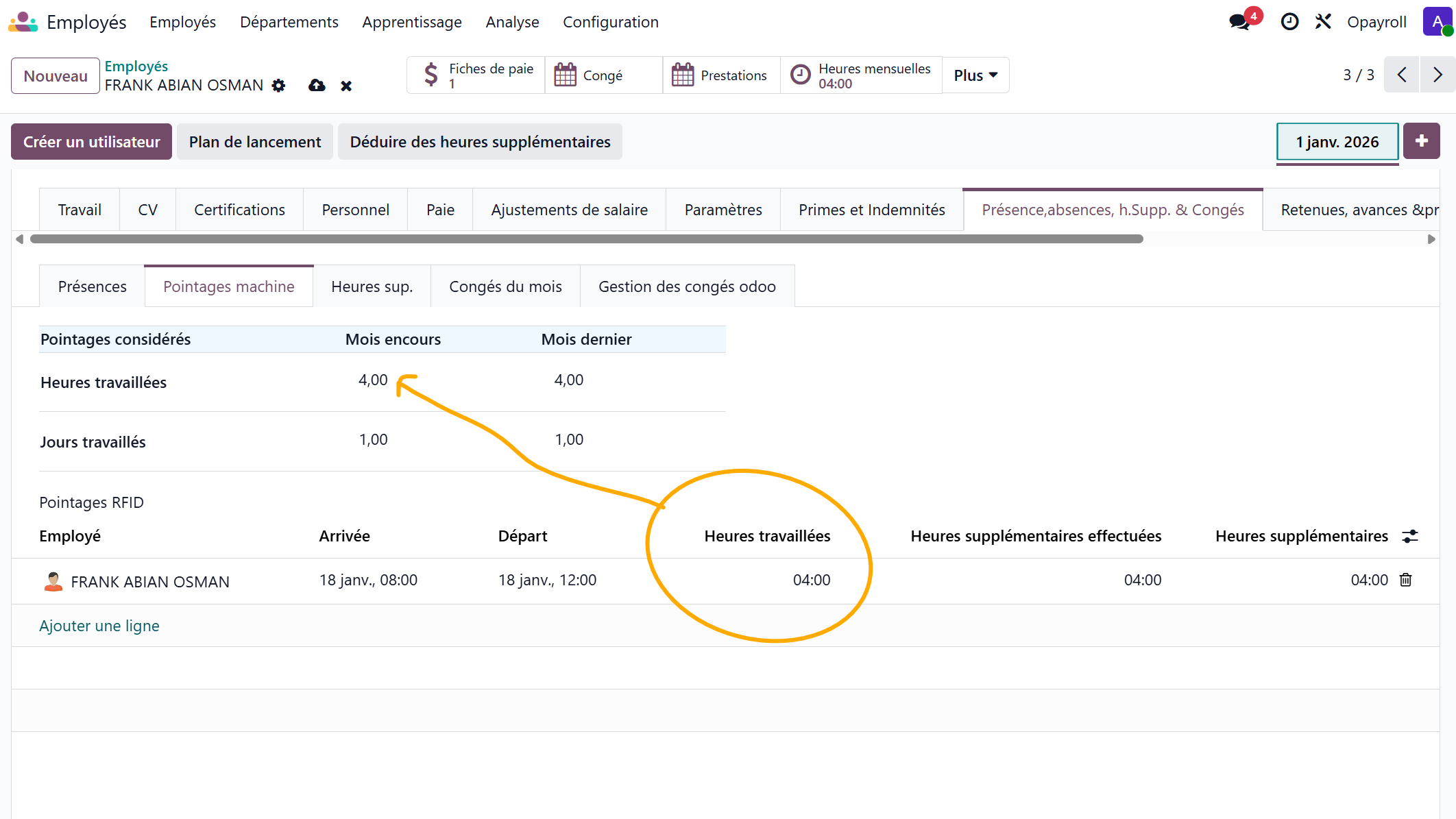1456x819 pixels.
Task: Open the messages chat icon
Action: pyautogui.click(x=1239, y=22)
